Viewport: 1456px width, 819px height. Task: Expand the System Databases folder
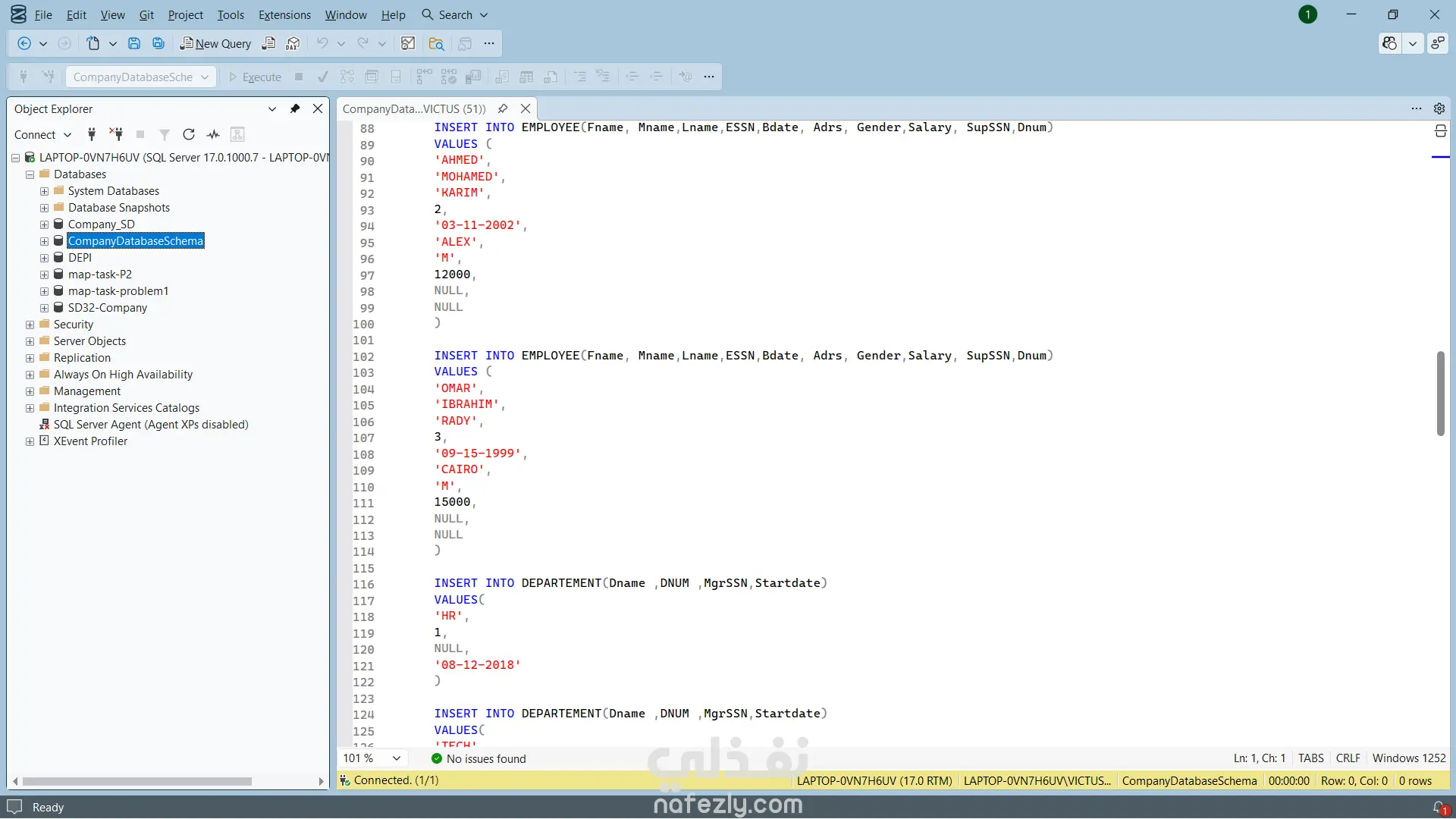(x=44, y=191)
